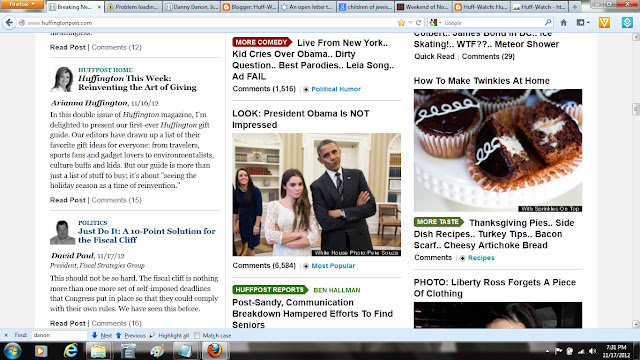This screenshot has height=360, width=640.
Task: Switch to children of jewis tab
Action: coord(365,7)
